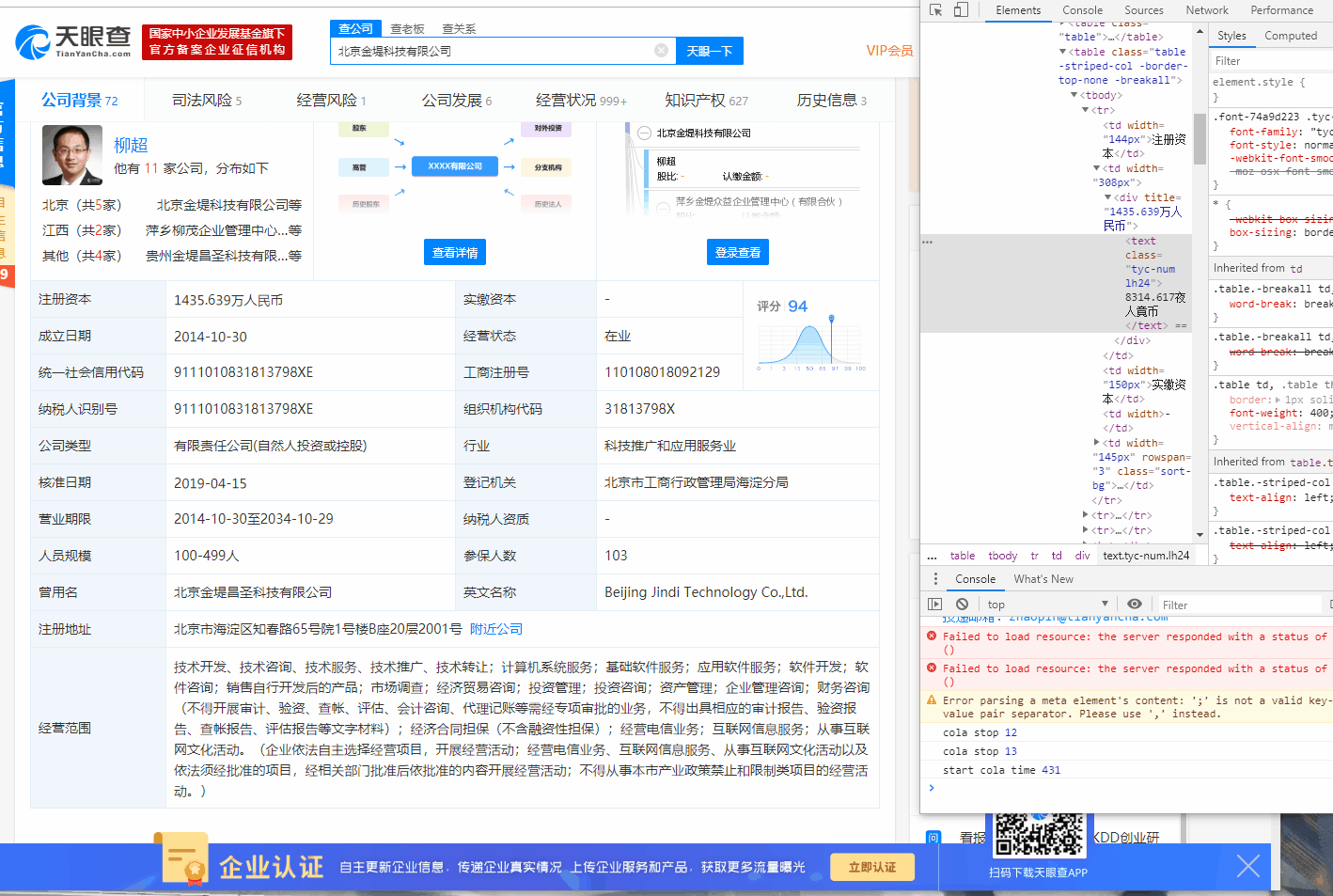
Task: Select the Elements tab in DevTools
Action: tap(1018, 10)
